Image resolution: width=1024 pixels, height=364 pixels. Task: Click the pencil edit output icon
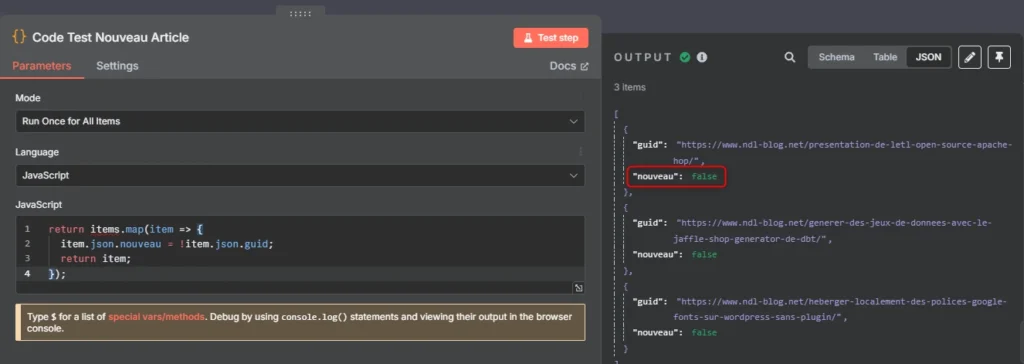tap(970, 58)
